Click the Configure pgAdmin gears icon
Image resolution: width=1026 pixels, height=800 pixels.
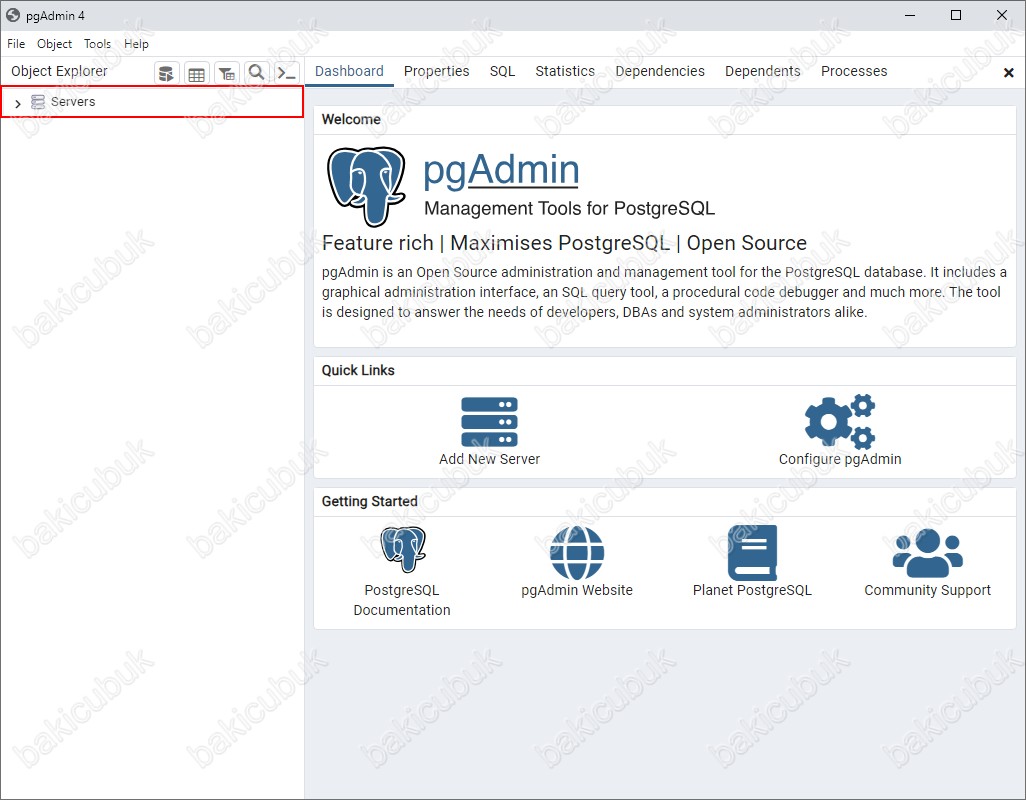[x=840, y=421]
